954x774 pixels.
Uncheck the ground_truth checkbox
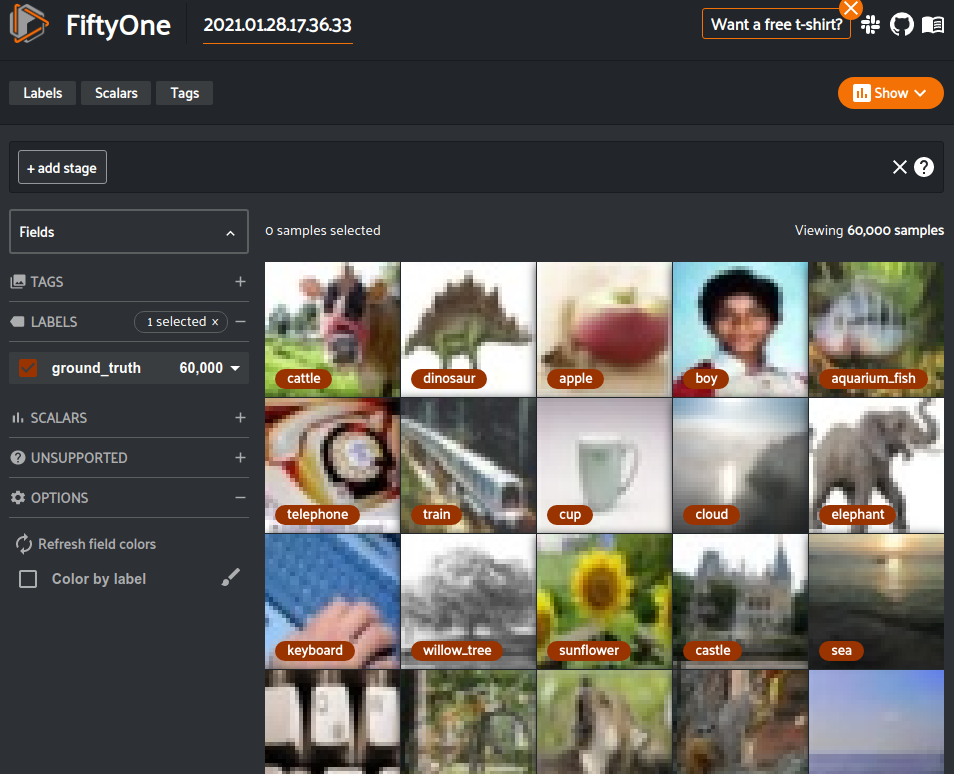(x=28, y=368)
